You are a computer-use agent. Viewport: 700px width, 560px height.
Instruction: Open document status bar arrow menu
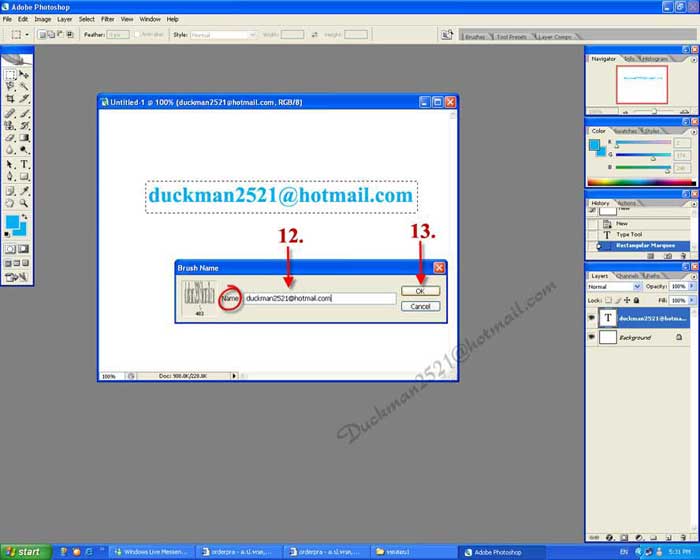pos(234,376)
